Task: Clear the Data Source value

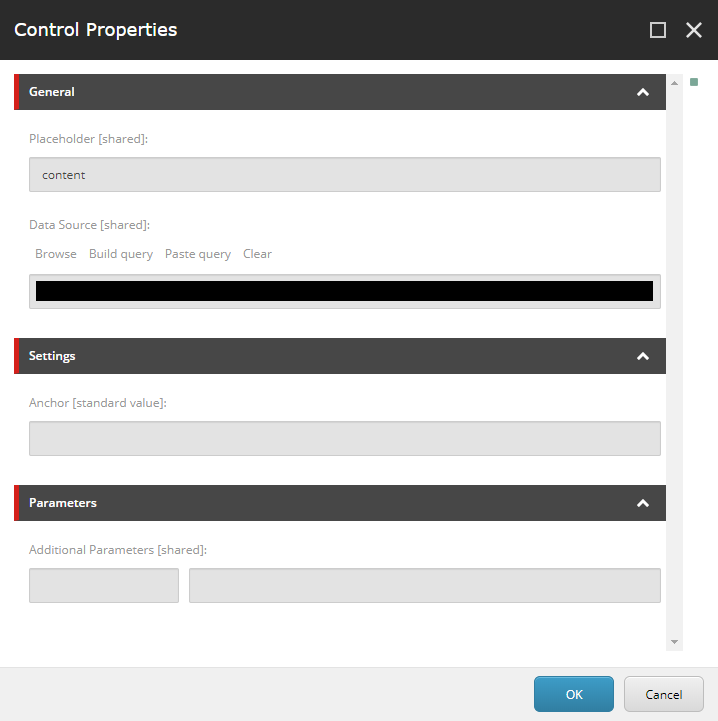Action: 257,254
